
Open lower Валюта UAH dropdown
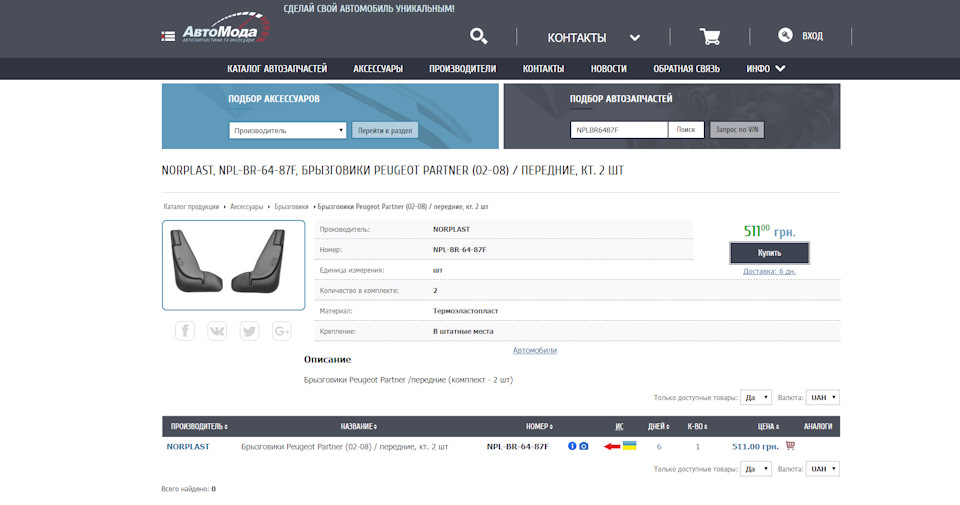(x=823, y=469)
